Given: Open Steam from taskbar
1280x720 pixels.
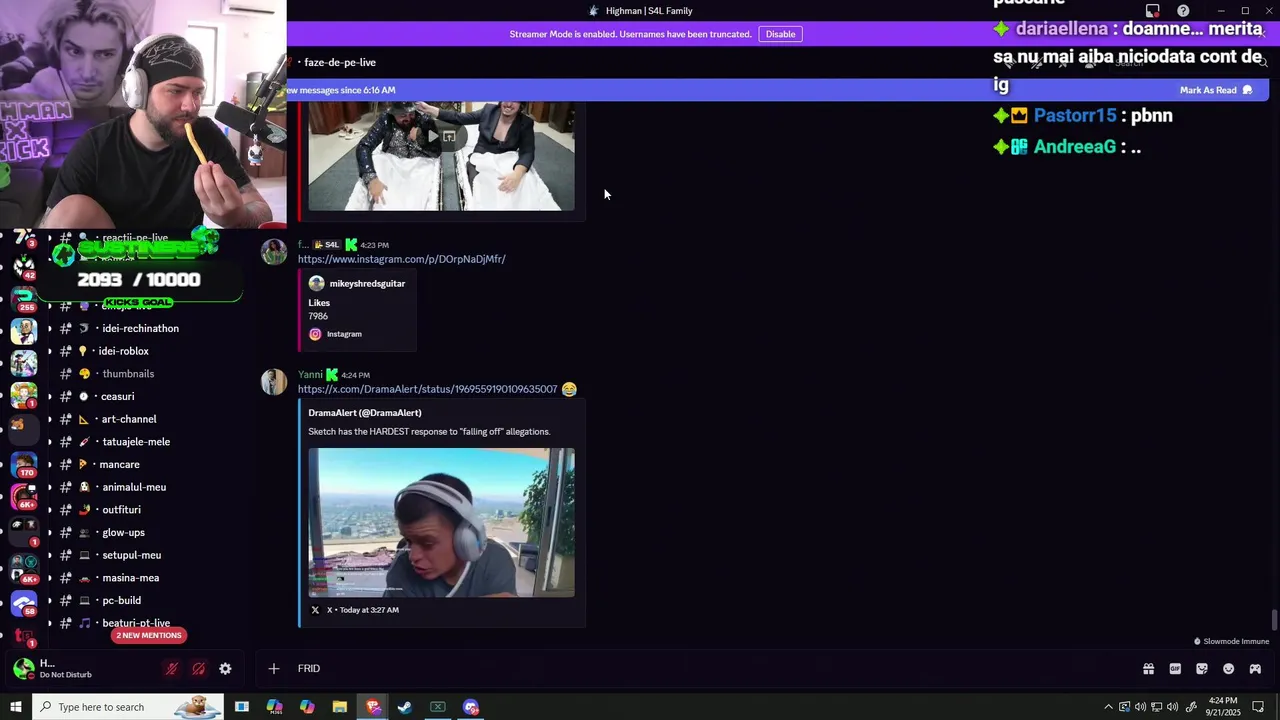Looking at the screenshot, I should 405,707.
